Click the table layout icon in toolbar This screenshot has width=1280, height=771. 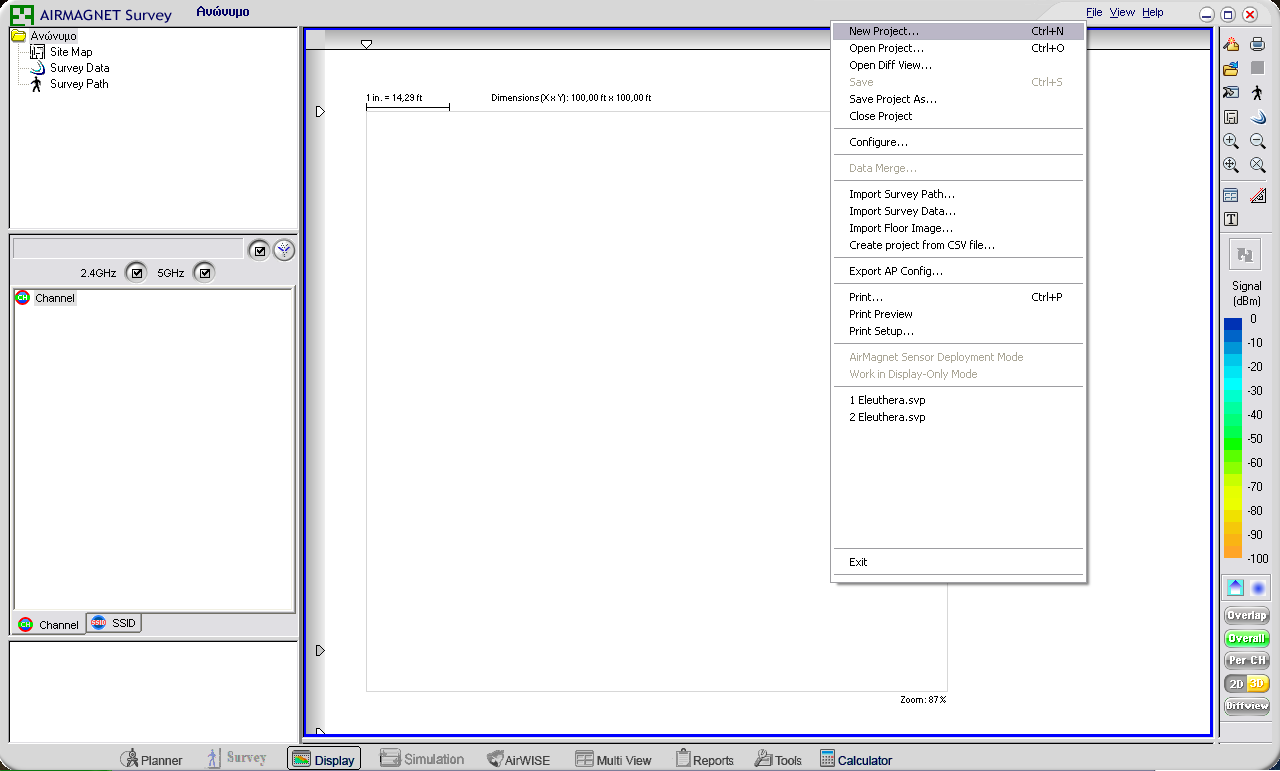pos(1231,195)
